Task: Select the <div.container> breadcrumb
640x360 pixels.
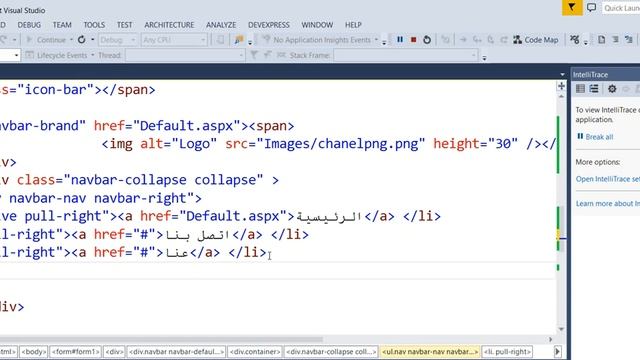Action: (255, 351)
